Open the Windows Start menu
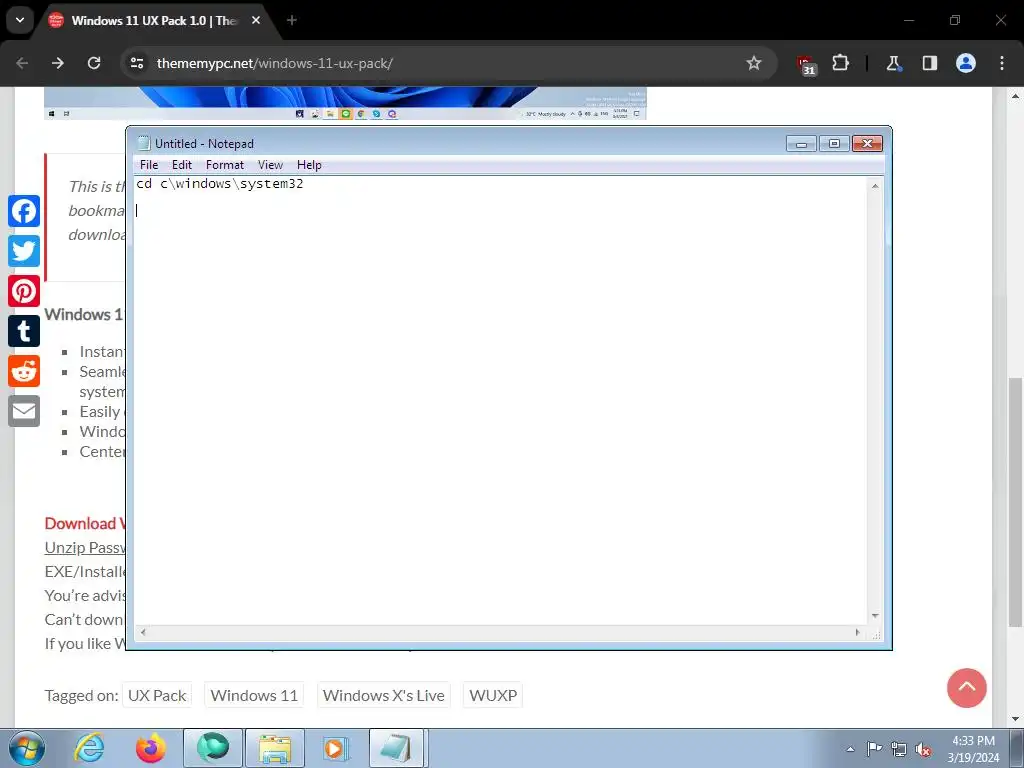The width and height of the screenshot is (1024, 768). 26,748
